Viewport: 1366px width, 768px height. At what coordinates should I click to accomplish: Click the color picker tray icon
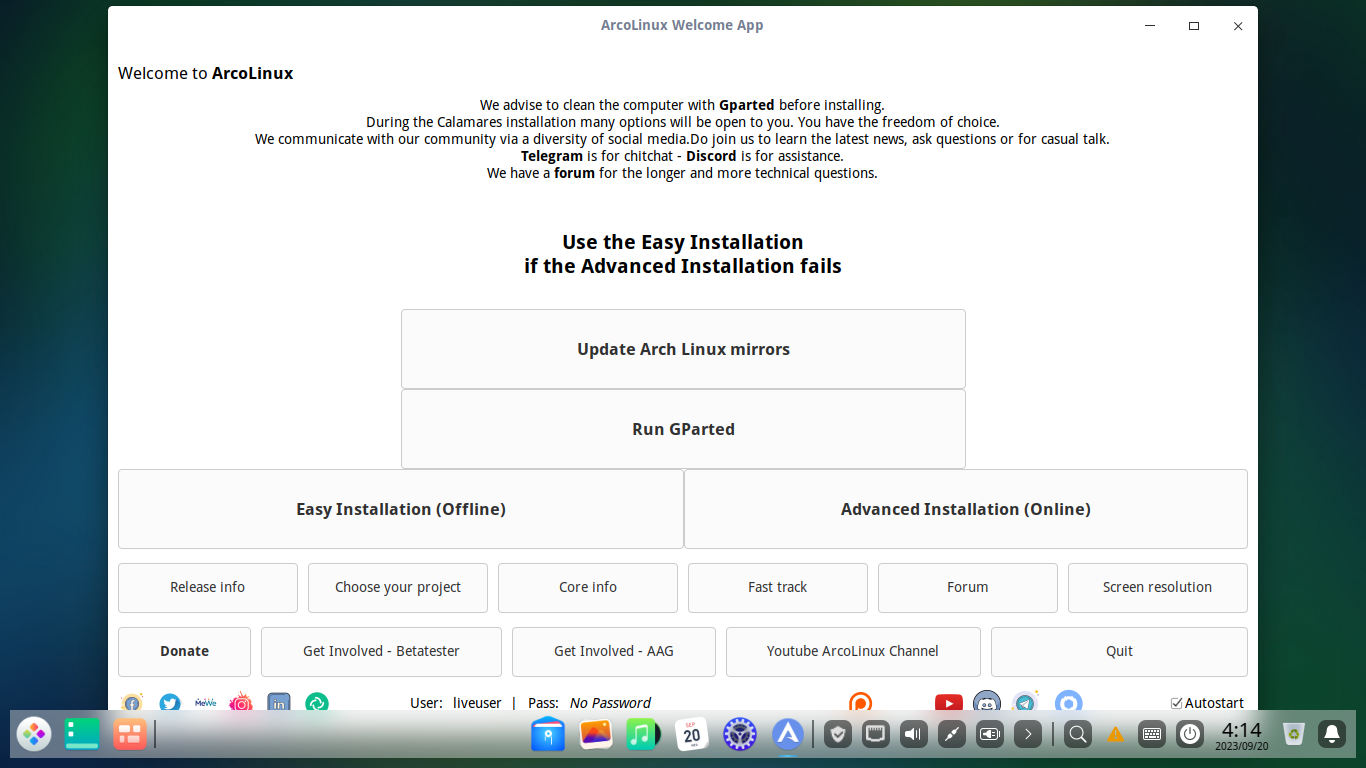[952, 735]
